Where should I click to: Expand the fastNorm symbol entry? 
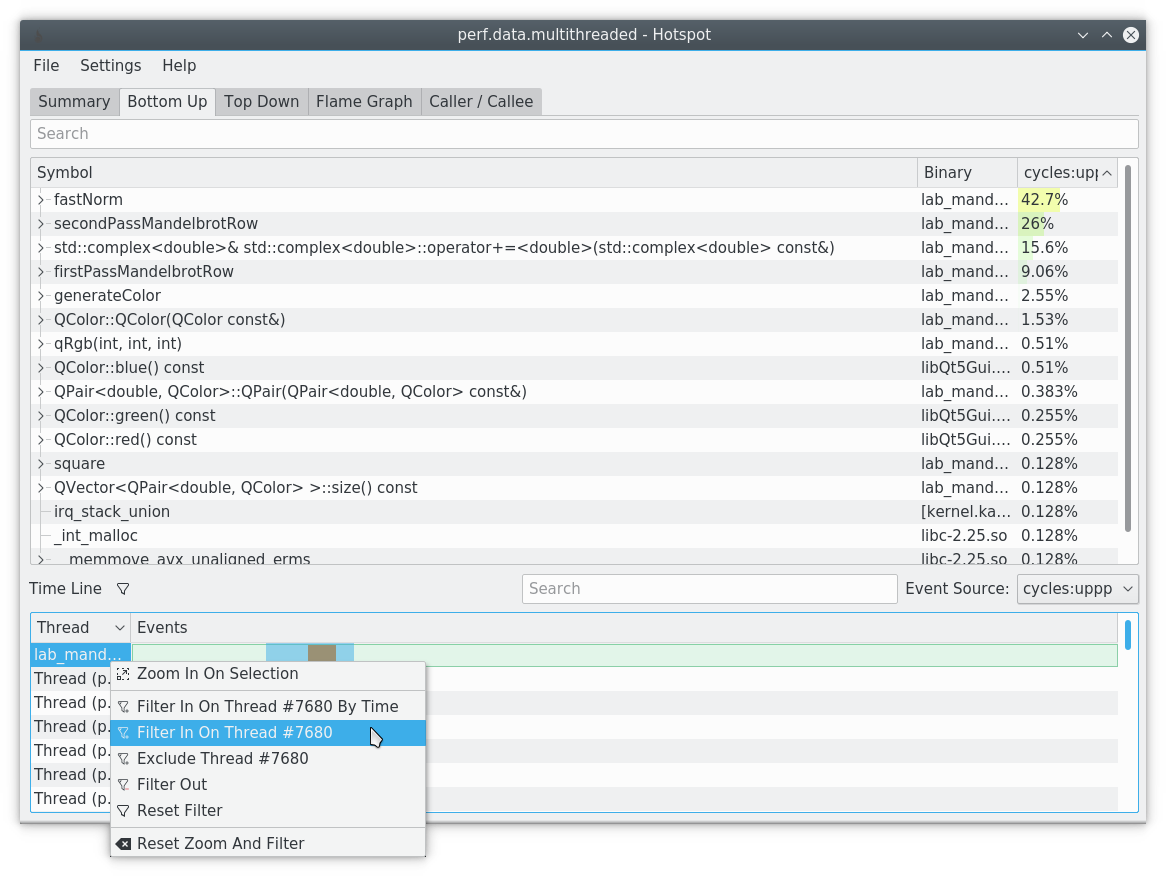point(40,199)
